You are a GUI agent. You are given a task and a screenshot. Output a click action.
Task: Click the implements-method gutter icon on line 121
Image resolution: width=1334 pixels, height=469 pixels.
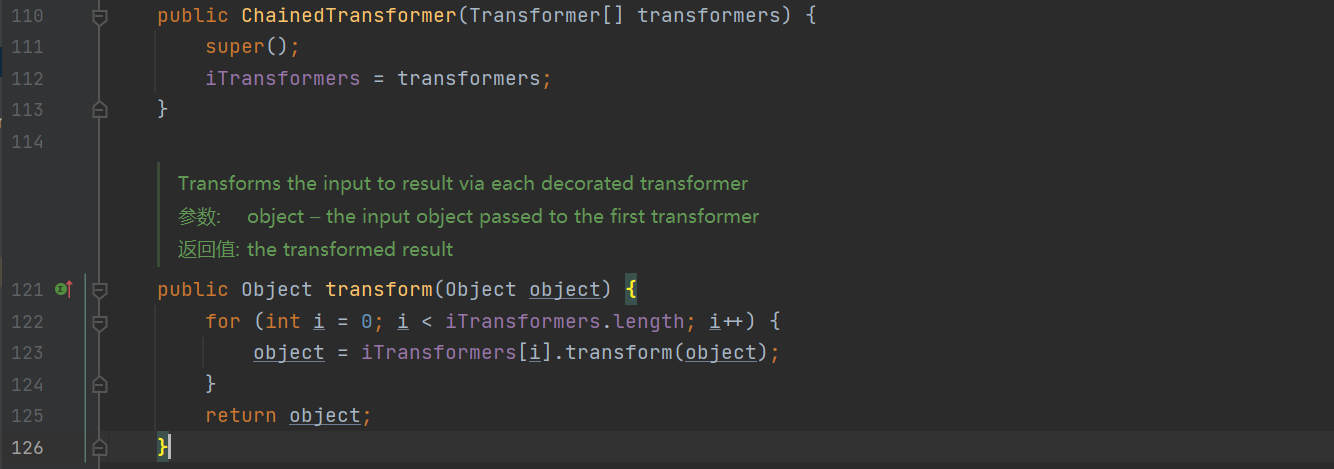(x=63, y=289)
